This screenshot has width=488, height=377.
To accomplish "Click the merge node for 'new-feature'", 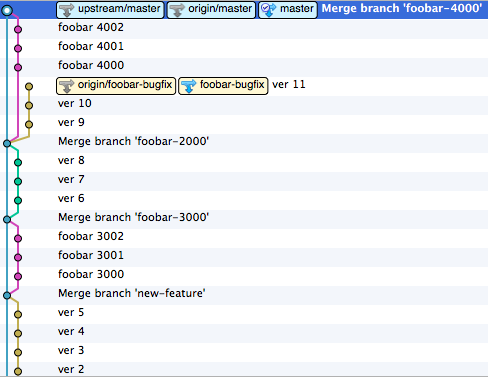I will tap(7, 295).
